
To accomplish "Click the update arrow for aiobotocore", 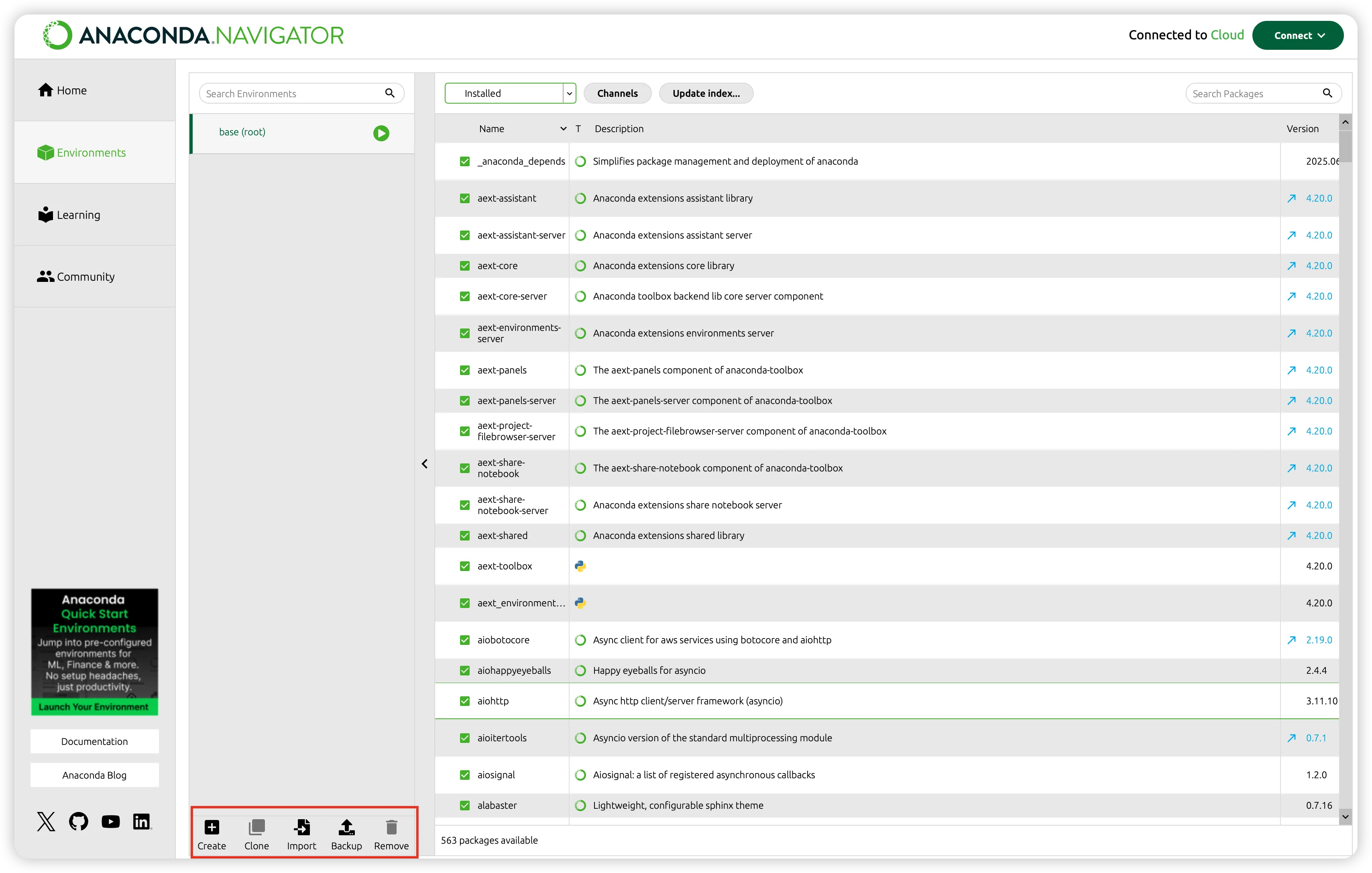I will click(x=1291, y=640).
